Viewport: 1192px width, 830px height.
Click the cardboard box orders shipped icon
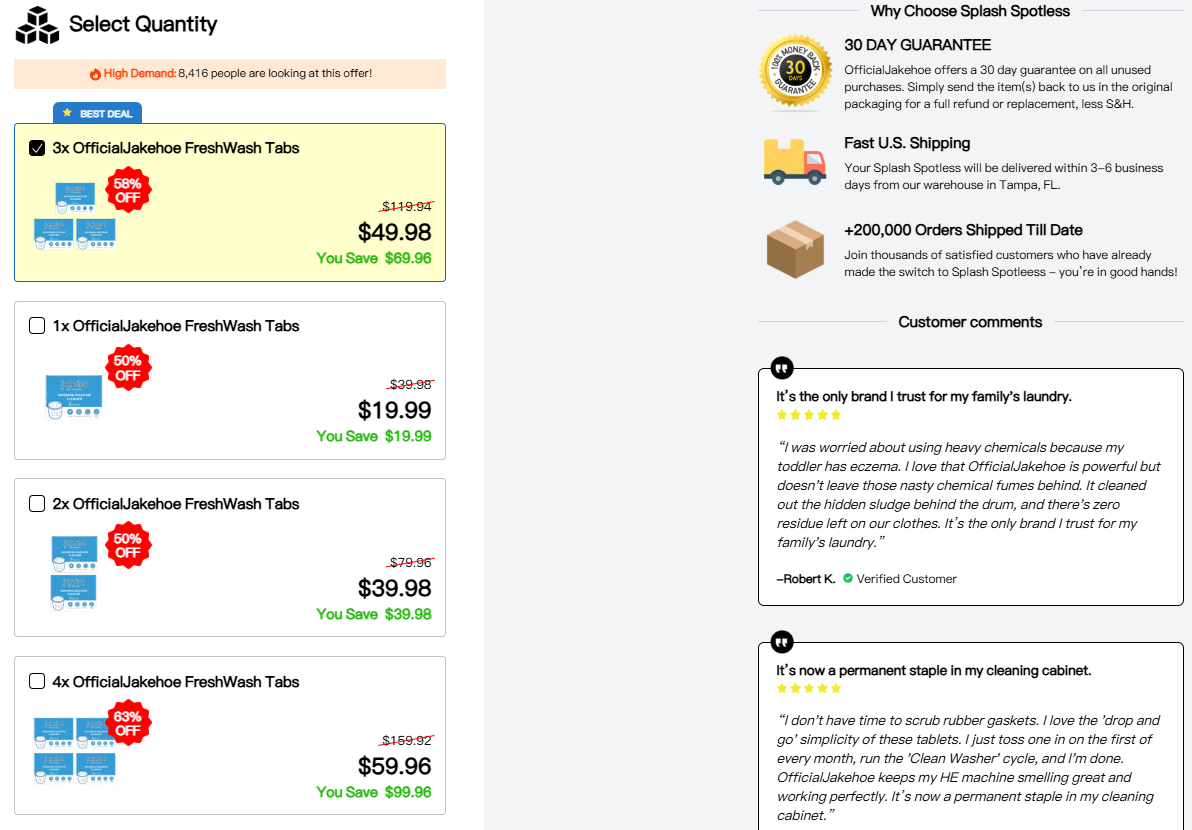click(x=795, y=249)
